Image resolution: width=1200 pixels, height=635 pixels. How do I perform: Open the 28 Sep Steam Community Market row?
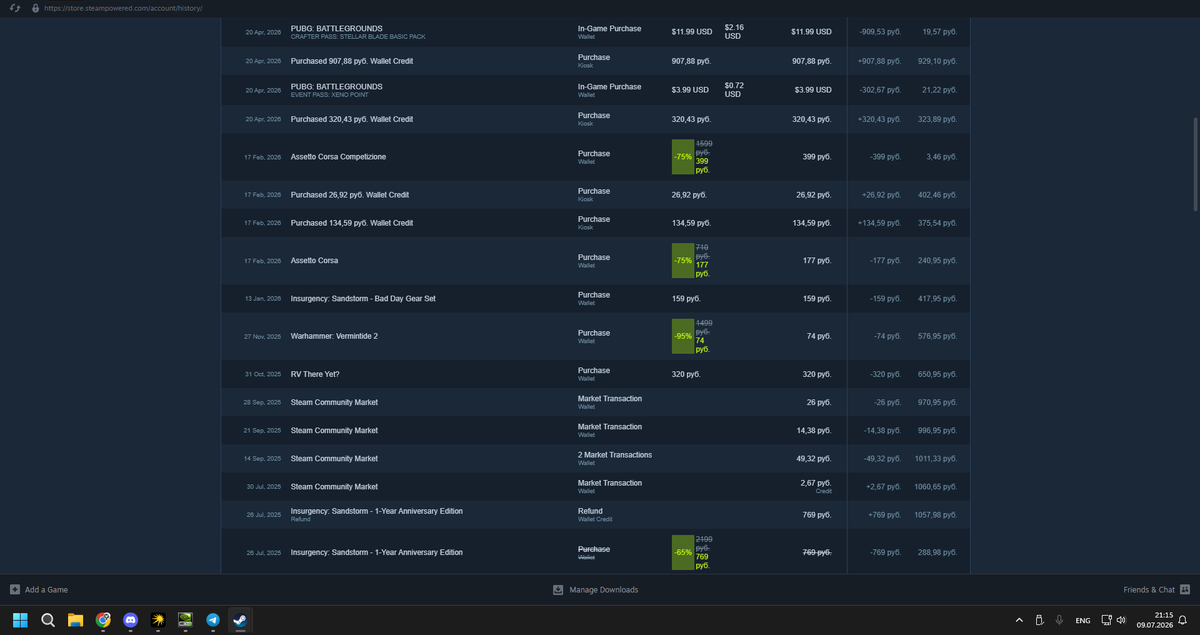click(x=596, y=402)
